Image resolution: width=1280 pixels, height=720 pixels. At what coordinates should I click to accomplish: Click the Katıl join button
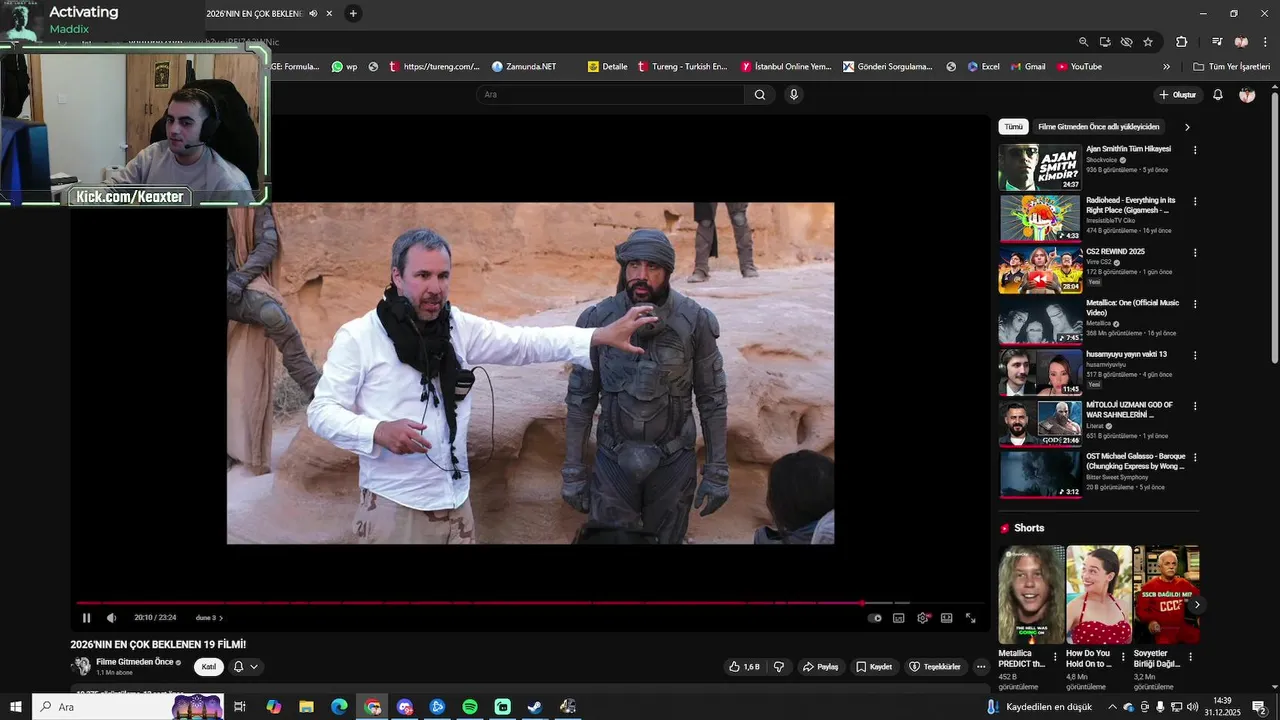tap(209, 667)
